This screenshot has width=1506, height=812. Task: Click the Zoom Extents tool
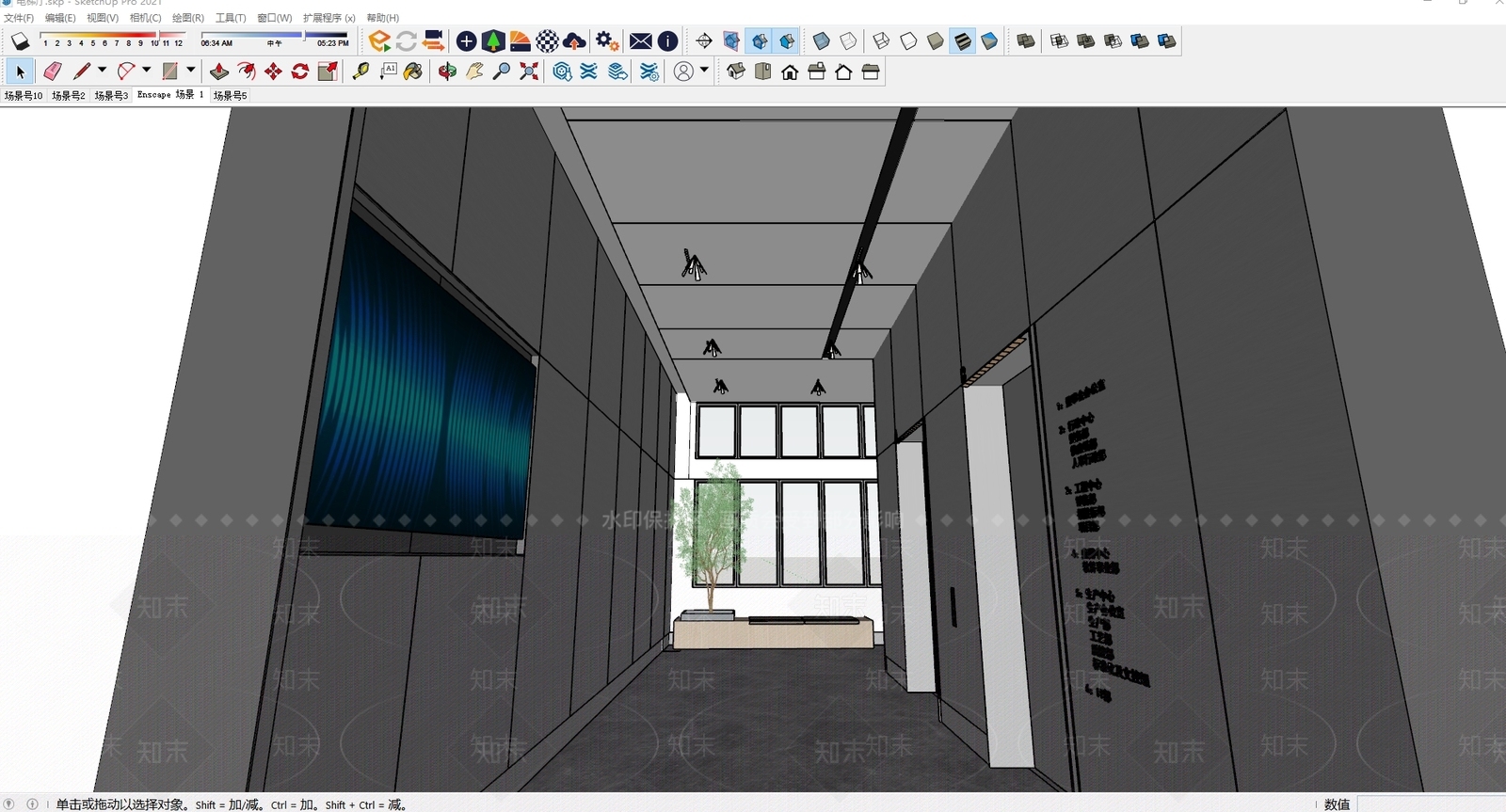[x=529, y=72]
